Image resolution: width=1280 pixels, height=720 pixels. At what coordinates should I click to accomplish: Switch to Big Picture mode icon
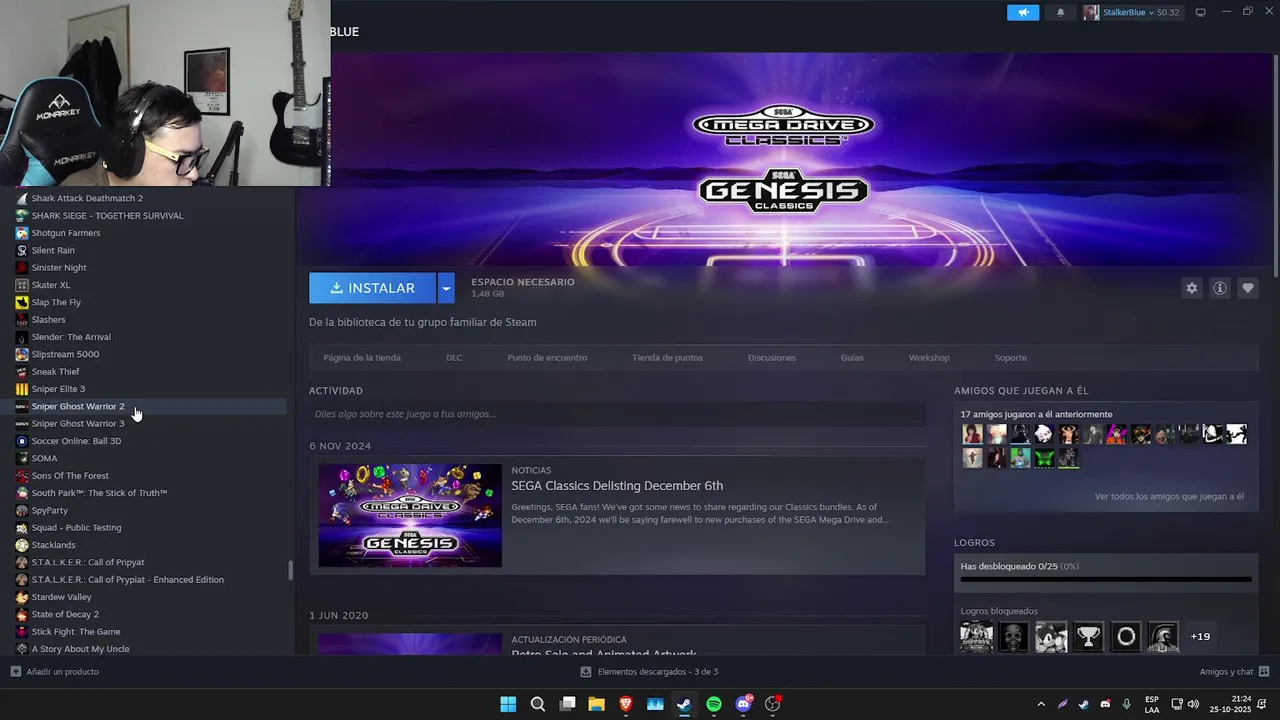coord(1200,12)
